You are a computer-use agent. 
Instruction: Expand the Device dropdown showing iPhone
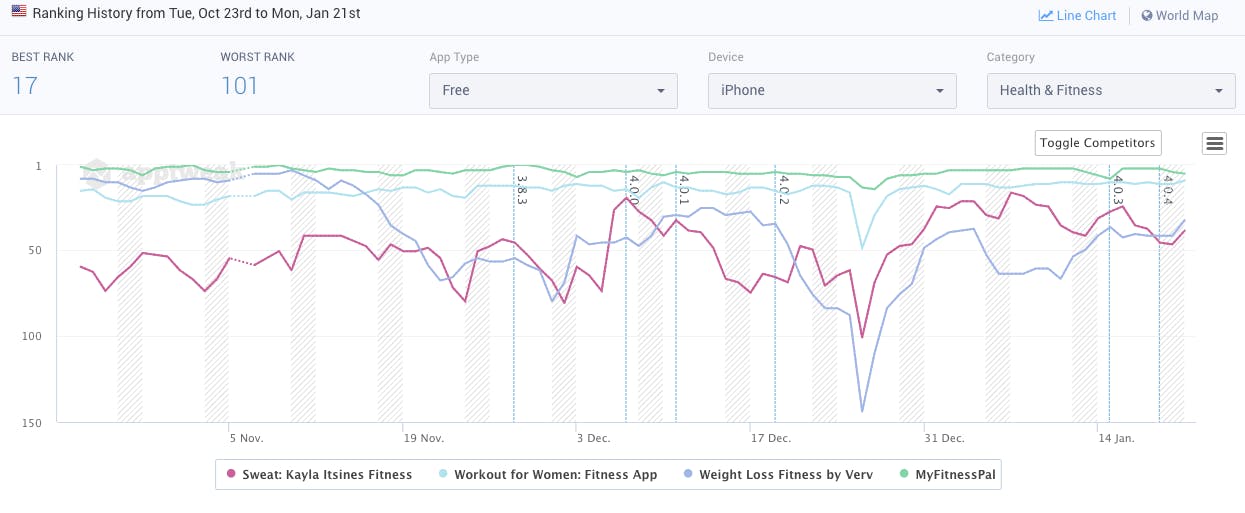point(832,90)
